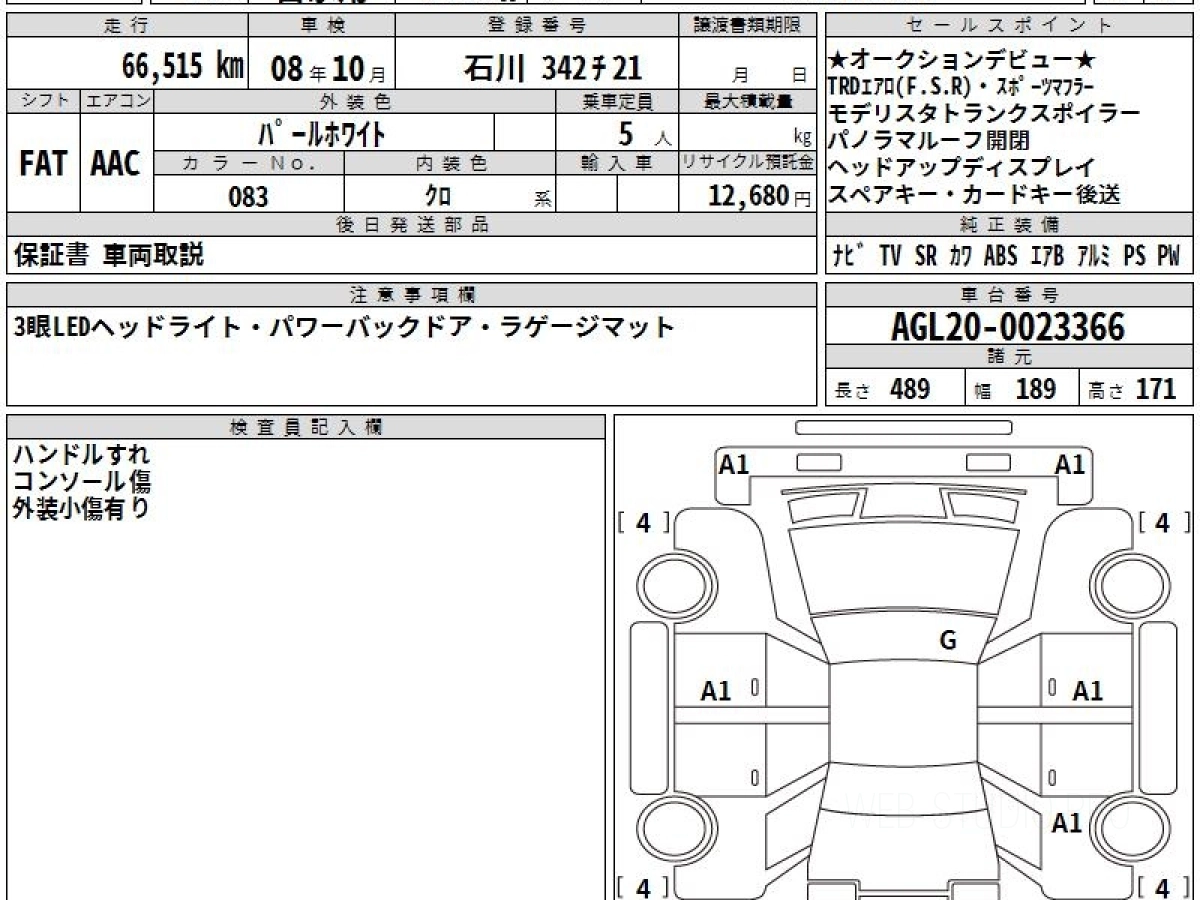
Task: Click the 乗車定員 header
Action: click(617, 101)
